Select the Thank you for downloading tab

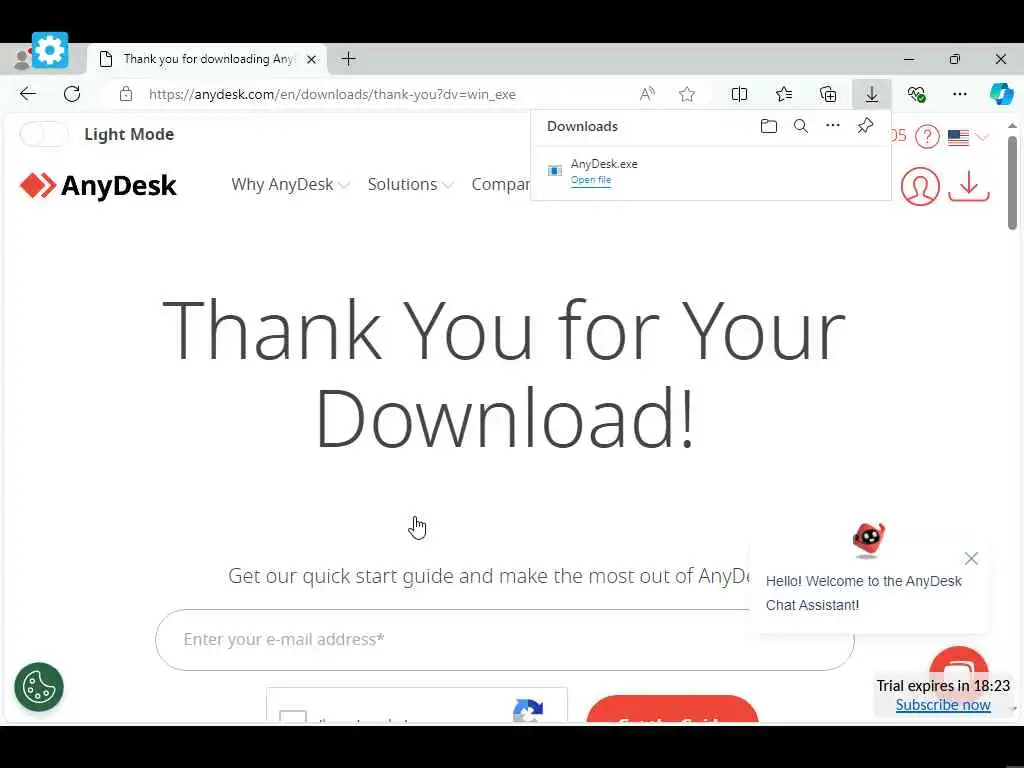pos(208,59)
